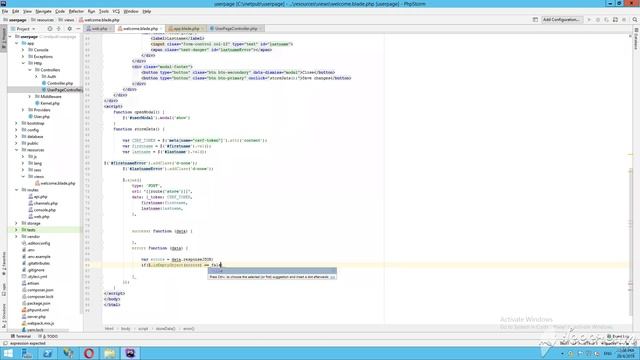The height and width of the screenshot is (360, 640).
Task: Open the Event Log in status bar
Action: tap(618, 336)
